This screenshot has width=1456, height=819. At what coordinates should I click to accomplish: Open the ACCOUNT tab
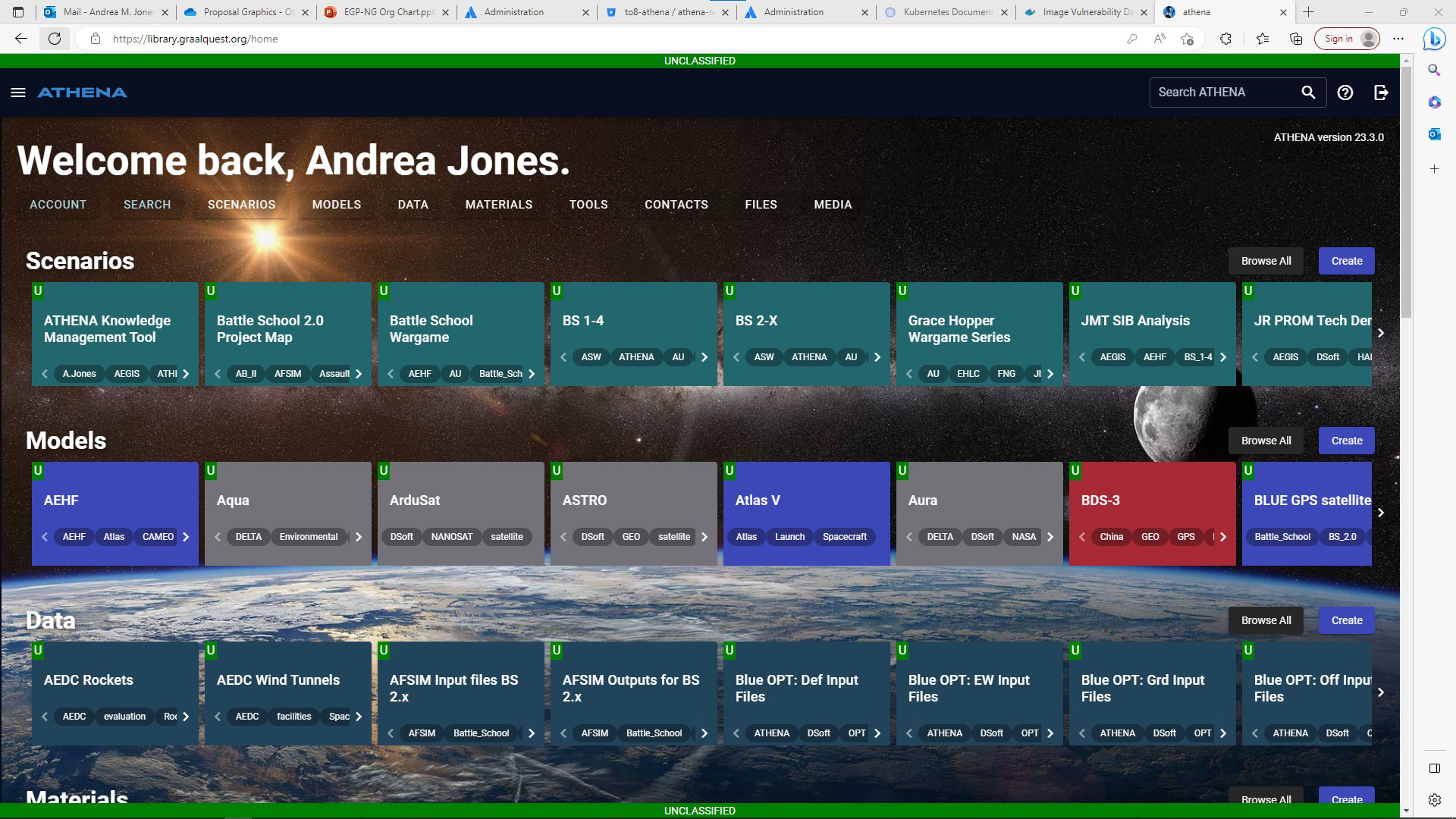click(58, 205)
